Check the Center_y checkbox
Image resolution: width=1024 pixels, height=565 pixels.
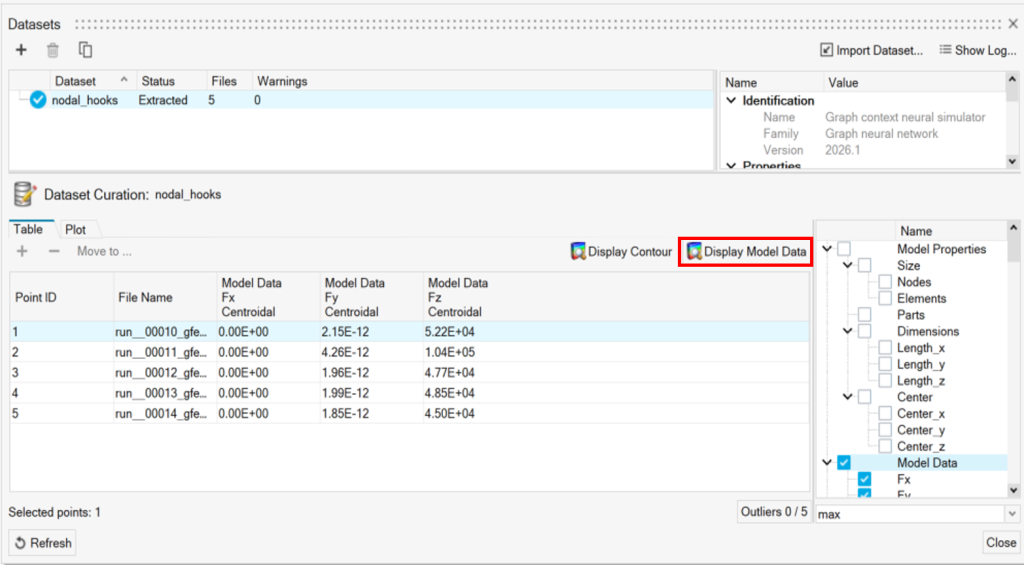coord(885,430)
